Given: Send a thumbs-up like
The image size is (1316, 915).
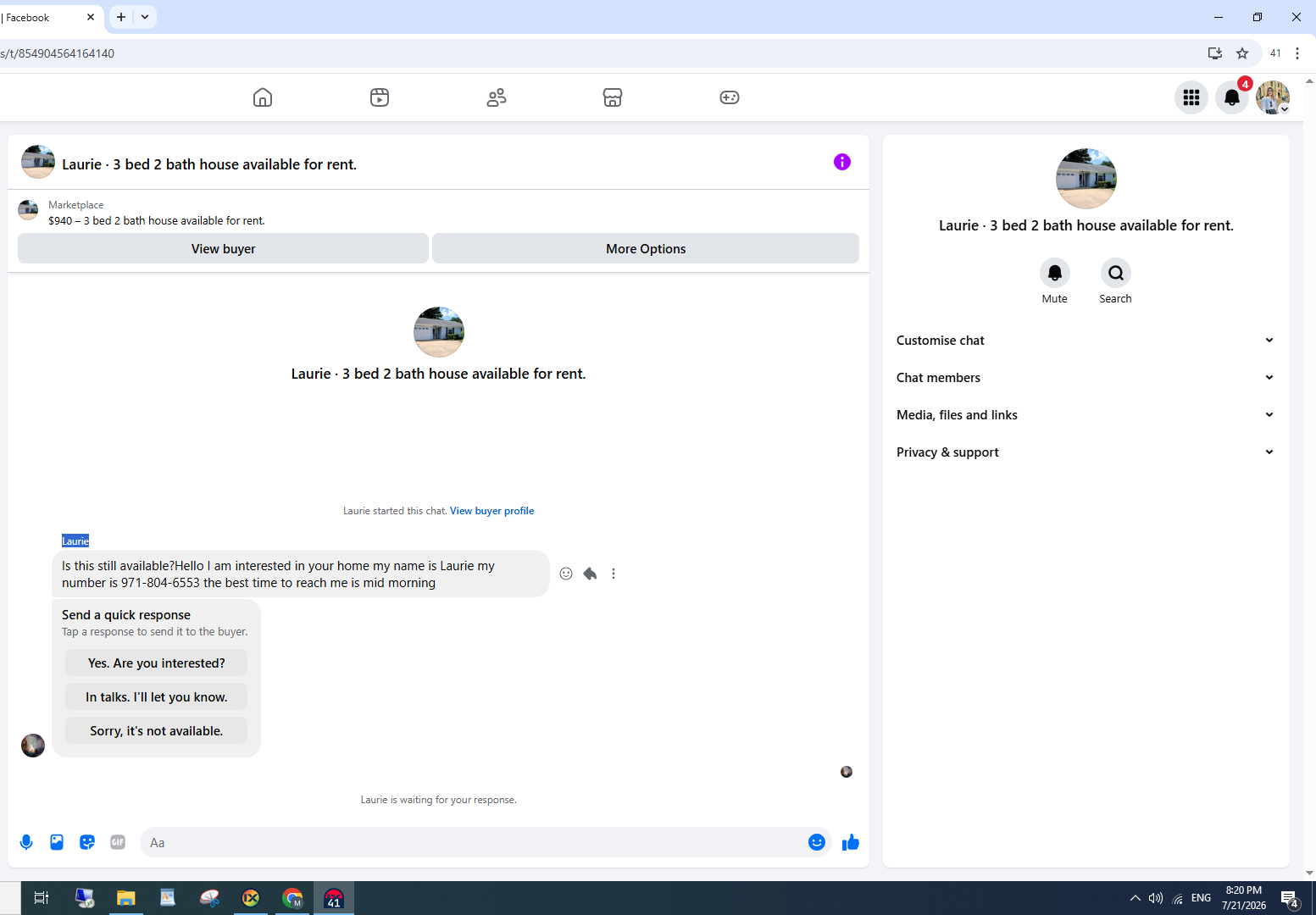Looking at the screenshot, I should pyautogui.click(x=851, y=842).
